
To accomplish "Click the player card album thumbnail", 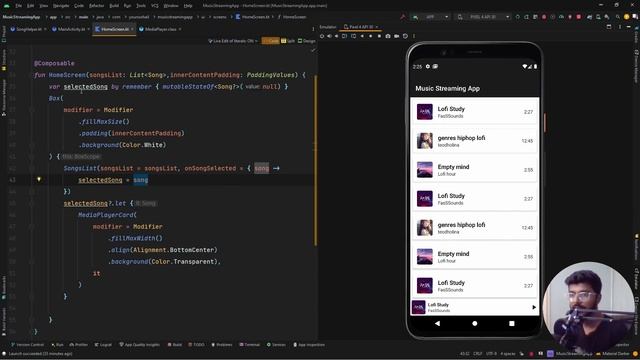I will [x=418, y=307].
